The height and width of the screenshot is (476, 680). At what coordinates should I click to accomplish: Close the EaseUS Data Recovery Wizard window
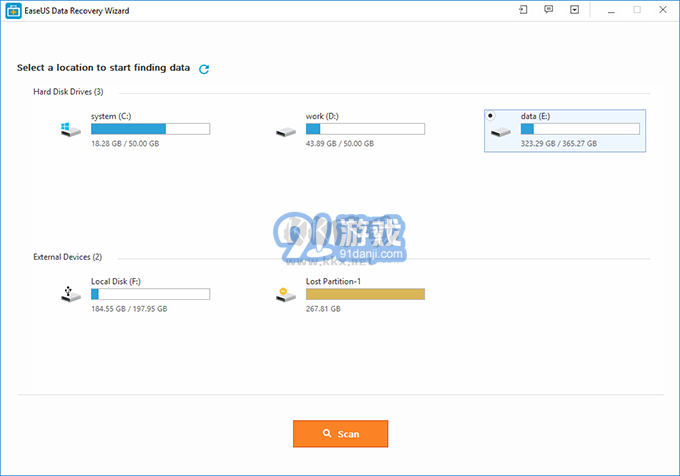[x=663, y=10]
